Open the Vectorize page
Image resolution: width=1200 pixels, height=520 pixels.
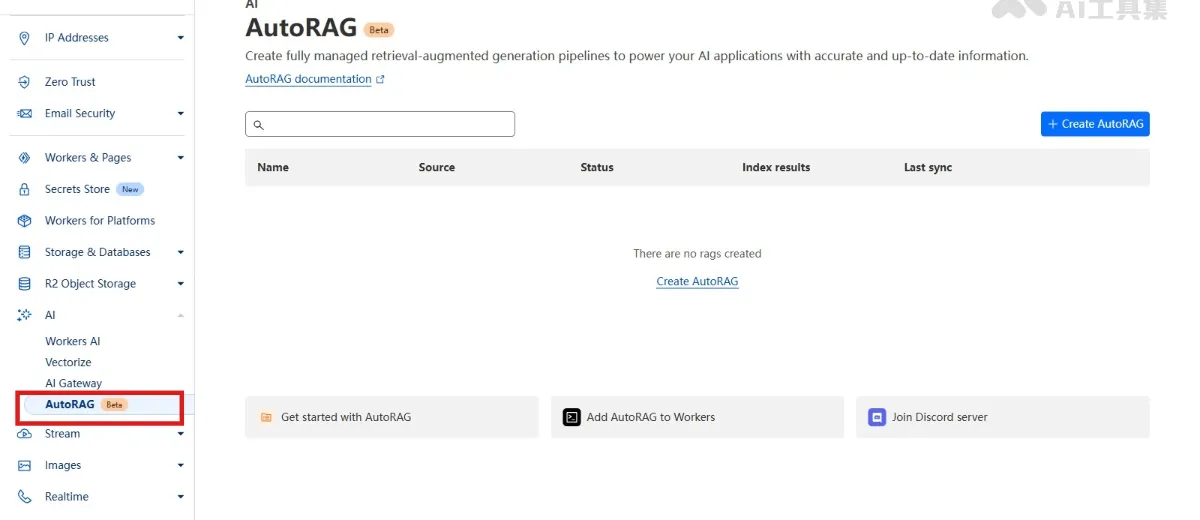[x=68, y=363]
